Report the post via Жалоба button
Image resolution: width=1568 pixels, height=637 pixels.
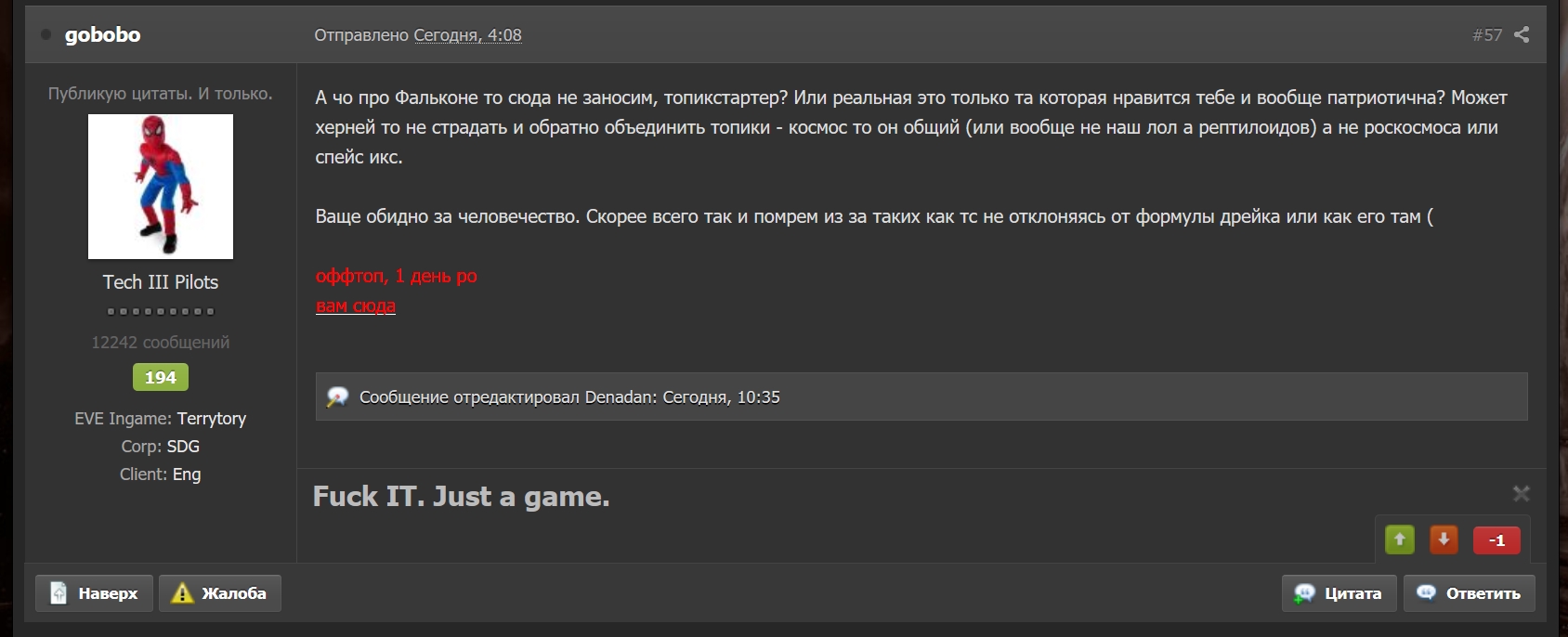tap(220, 593)
